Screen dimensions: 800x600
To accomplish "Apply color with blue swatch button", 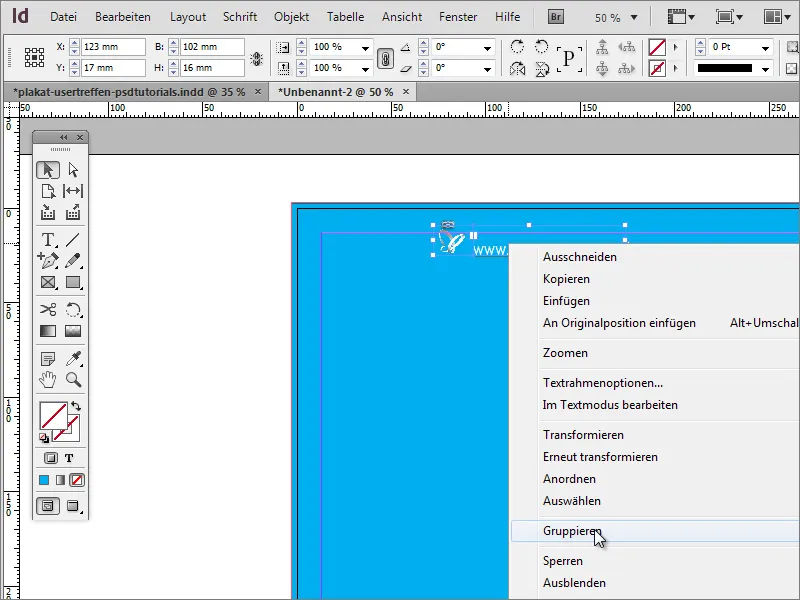I will point(44,480).
